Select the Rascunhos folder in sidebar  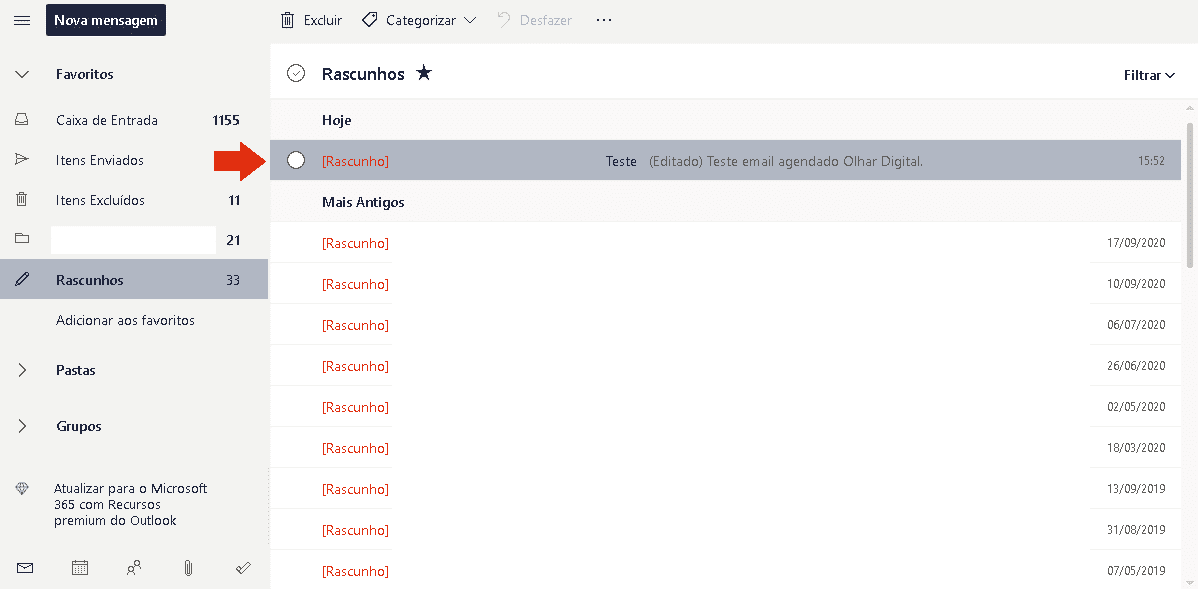[134, 280]
